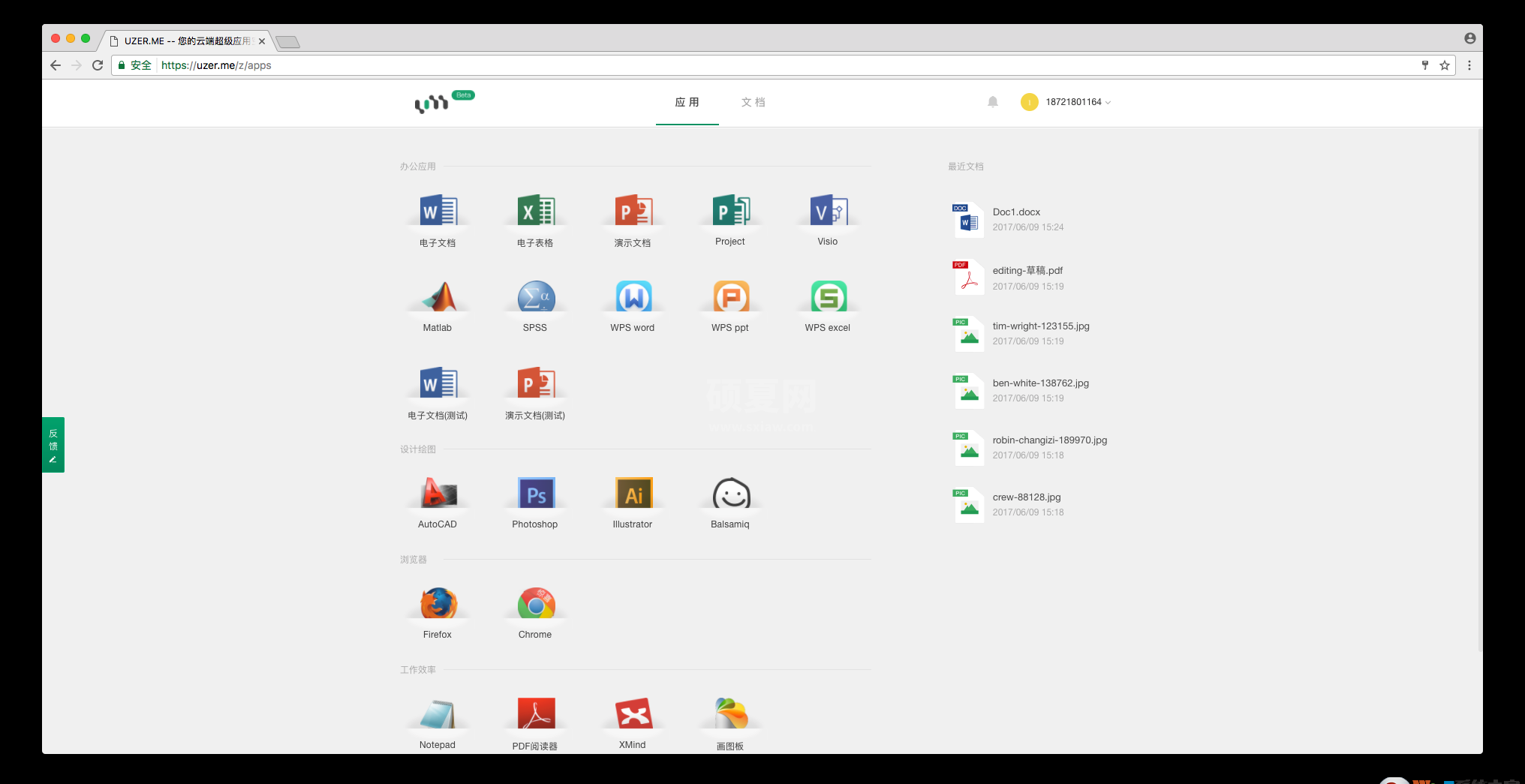Click the Doc1.docx Word file thumbnail
Viewport: 1525px width, 784px height.
(x=968, y=220)
